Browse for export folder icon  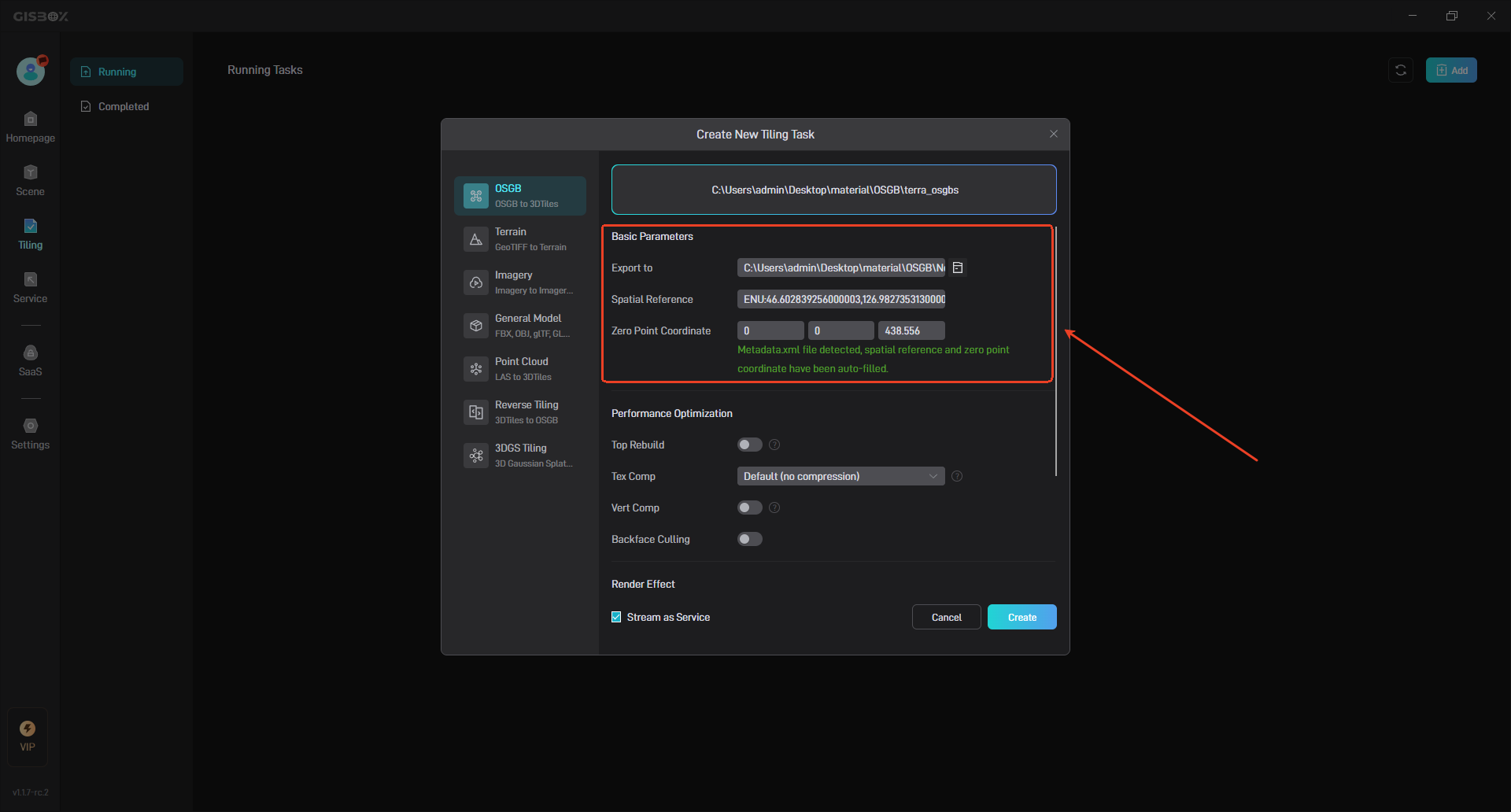958,268
